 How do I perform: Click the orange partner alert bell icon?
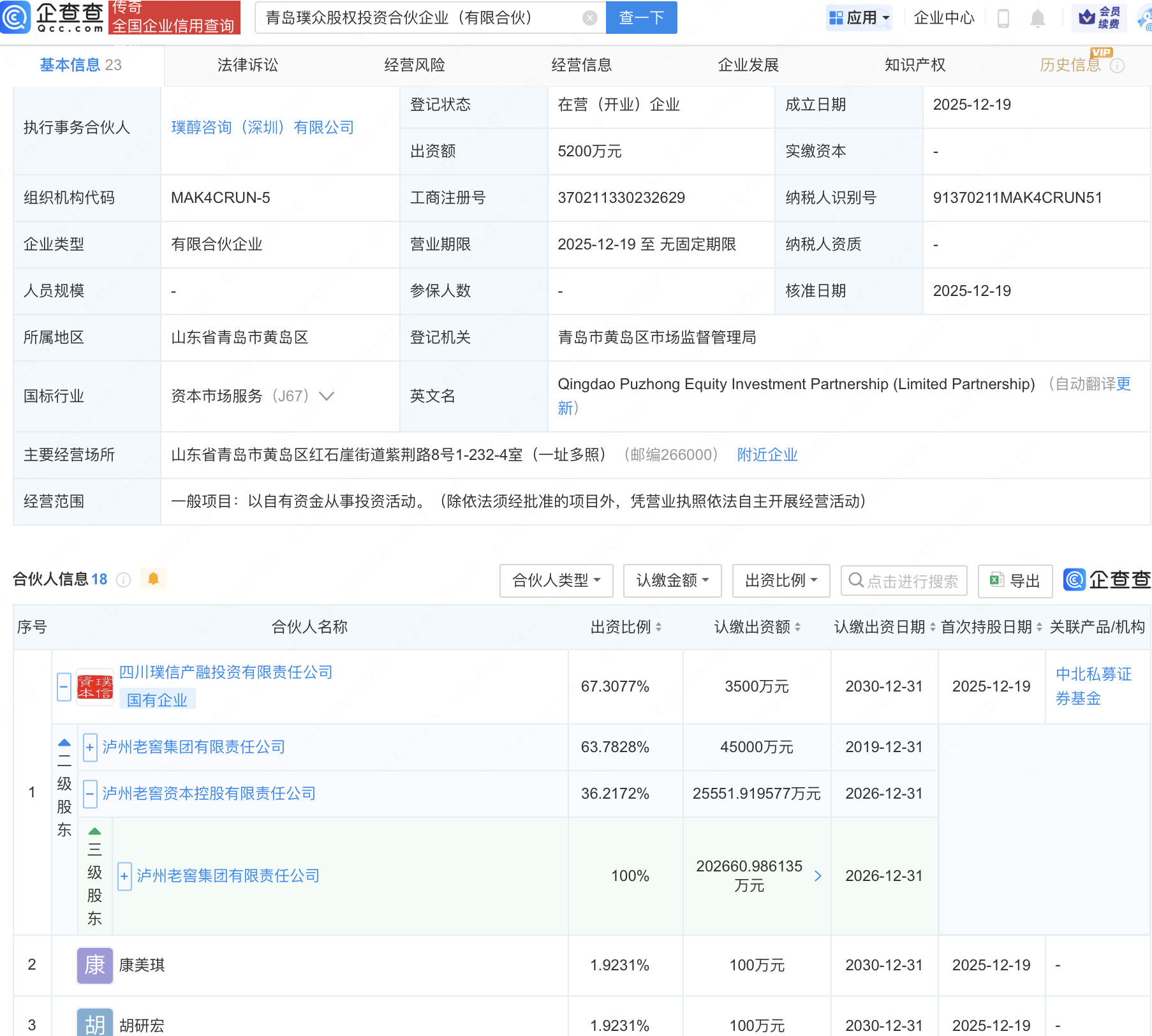pos(153,579)
